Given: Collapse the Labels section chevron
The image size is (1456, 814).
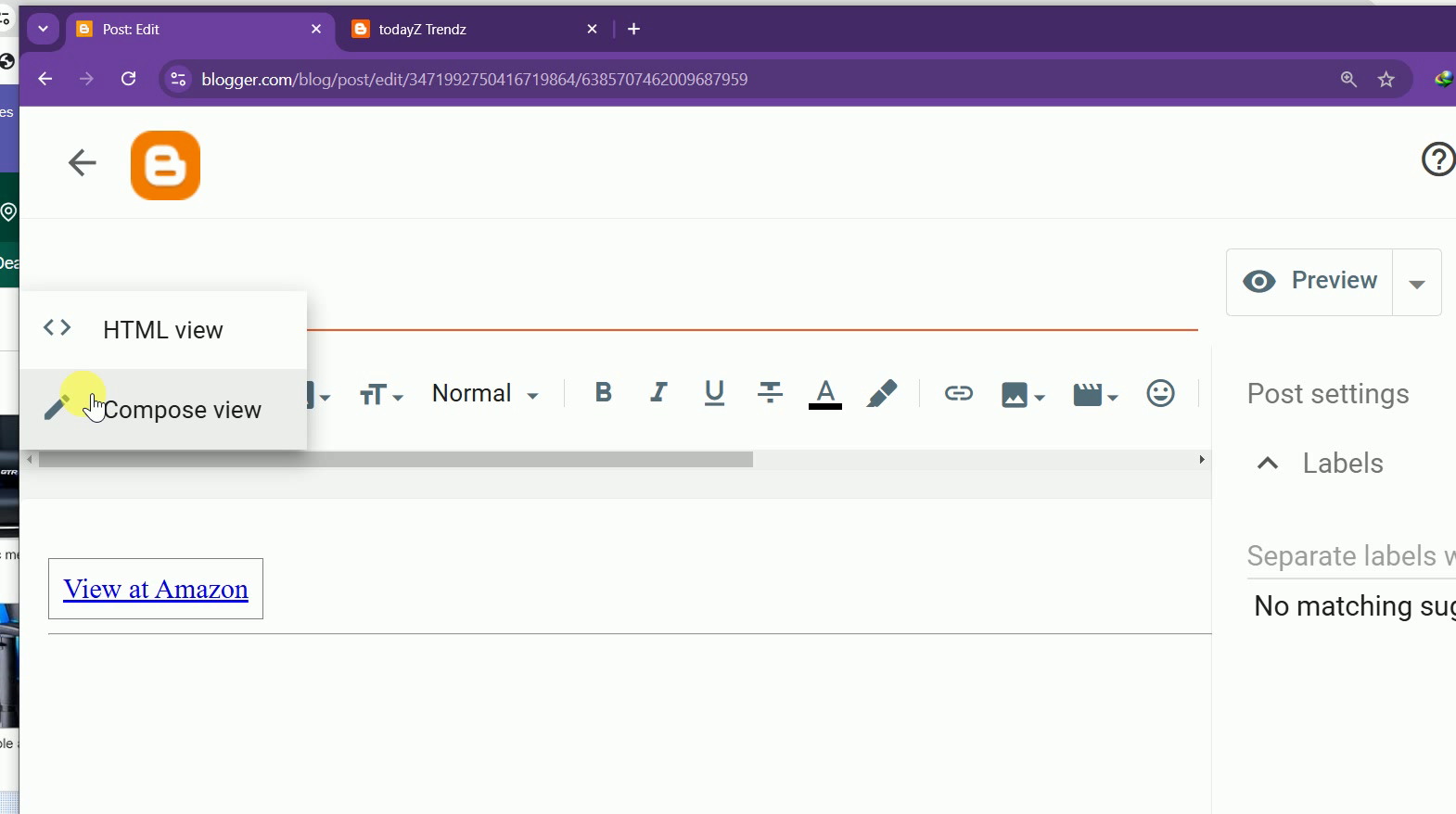Looking at the screenshot, I should [x=1268, y=464].
